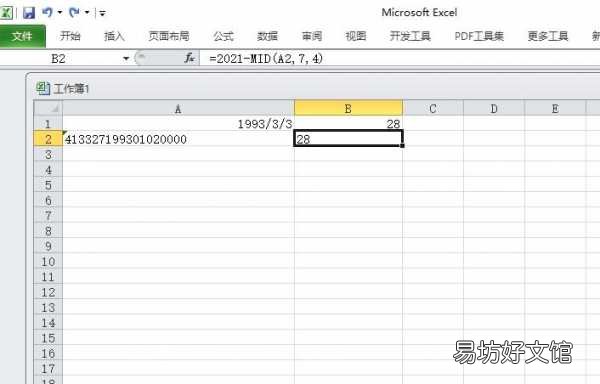This screenshot has height=384, width=600.
Task: Click the green error indicator in cell A2
Action: (x=65, y=133)
